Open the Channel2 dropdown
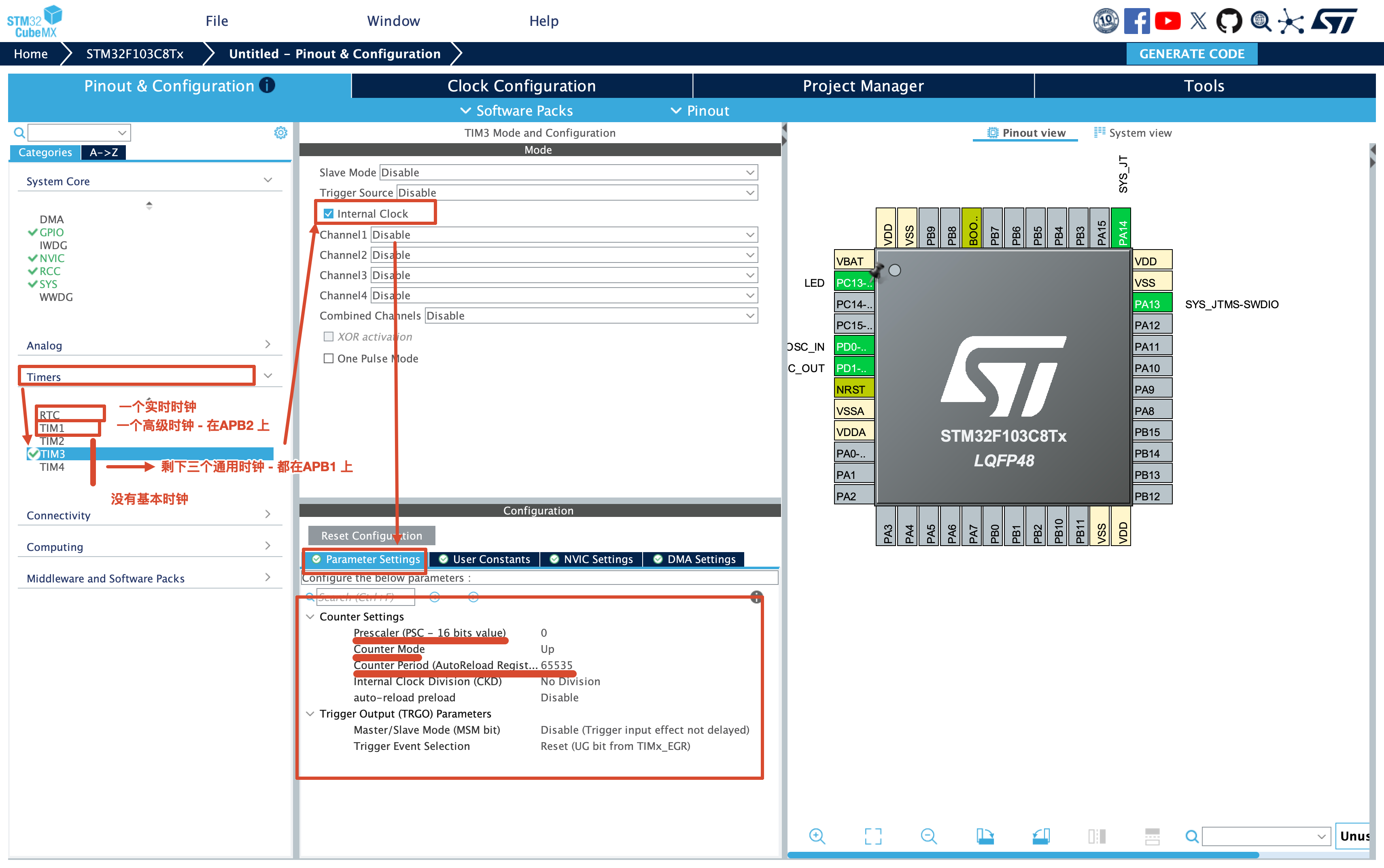Image resolution: width=1384 pixels, height=868 pixels. pyautogui.click(x=565, y=254)
